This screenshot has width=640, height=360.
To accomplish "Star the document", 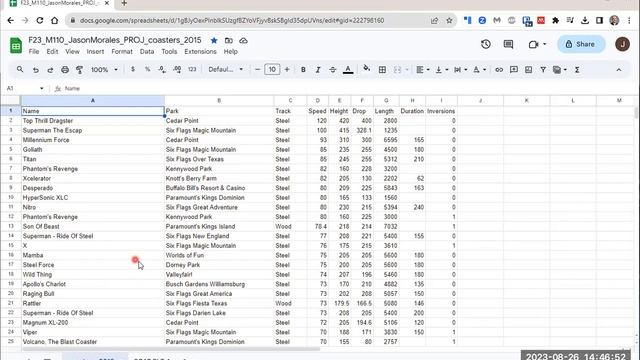I will click(214, 40).
